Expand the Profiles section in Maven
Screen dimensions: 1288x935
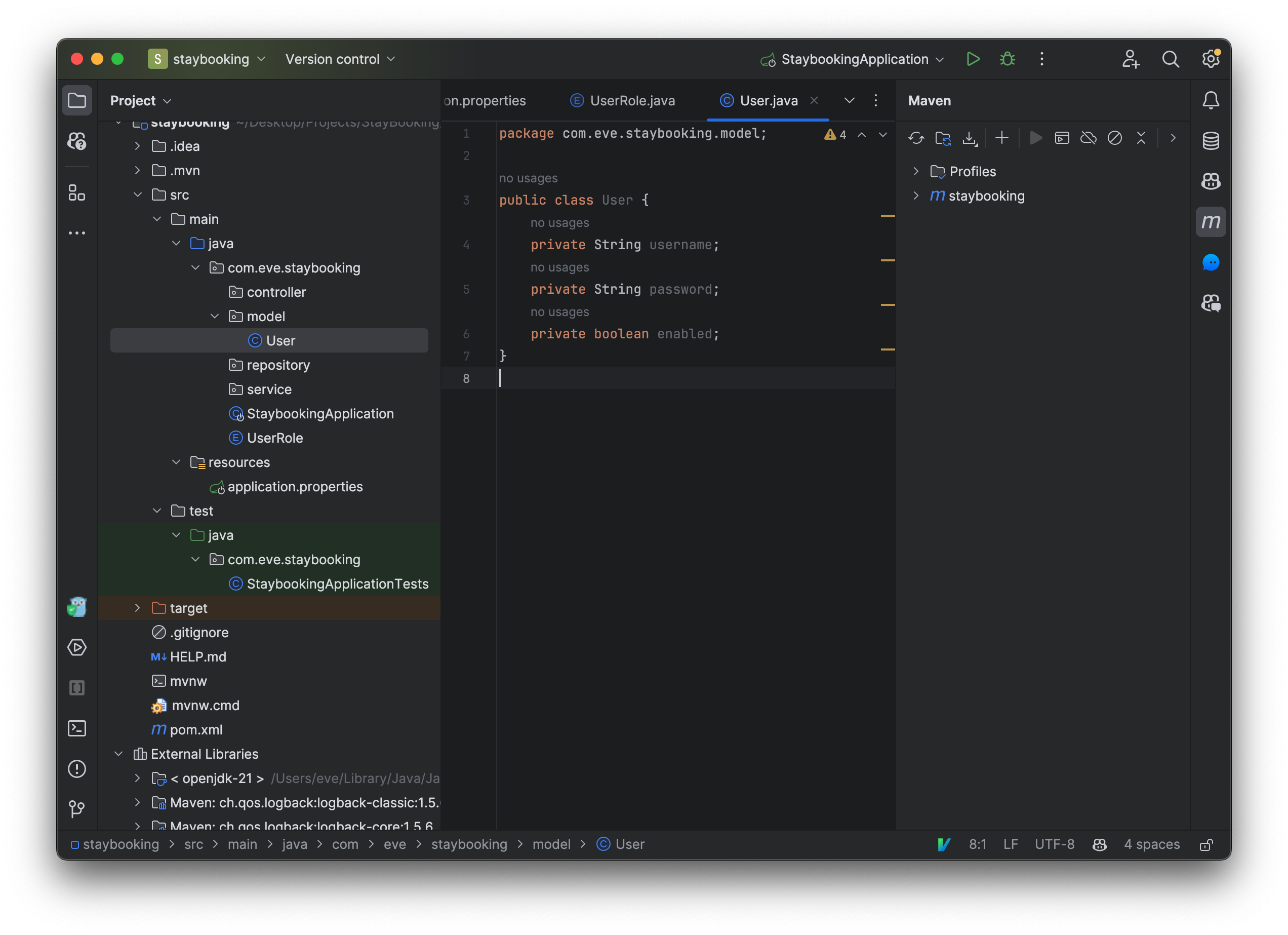[x=917, y=171]
